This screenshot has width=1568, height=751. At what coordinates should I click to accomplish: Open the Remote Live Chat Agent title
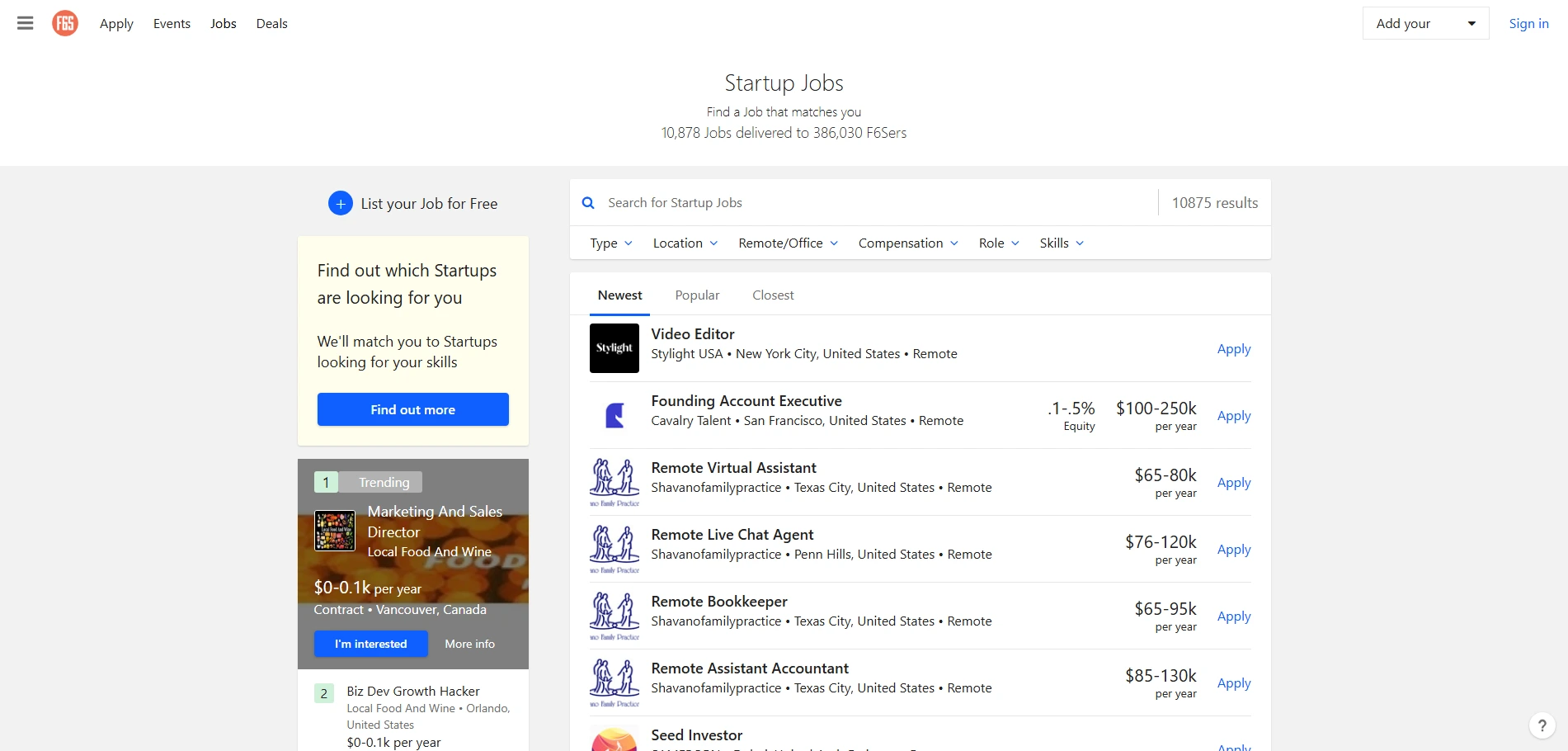point(732,535)
